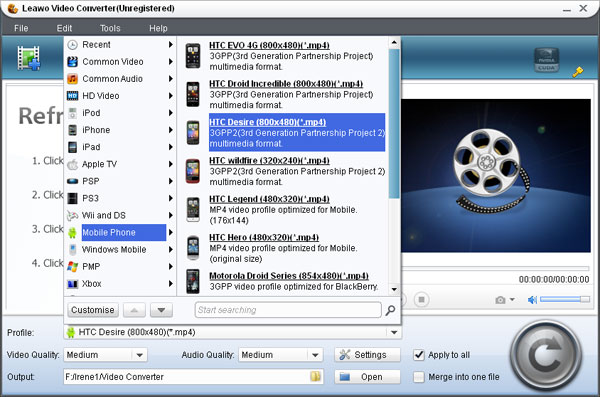Click the NVIDIA CUDA acceleration icon
Screen dimensions: 600x397
[546, 60]
